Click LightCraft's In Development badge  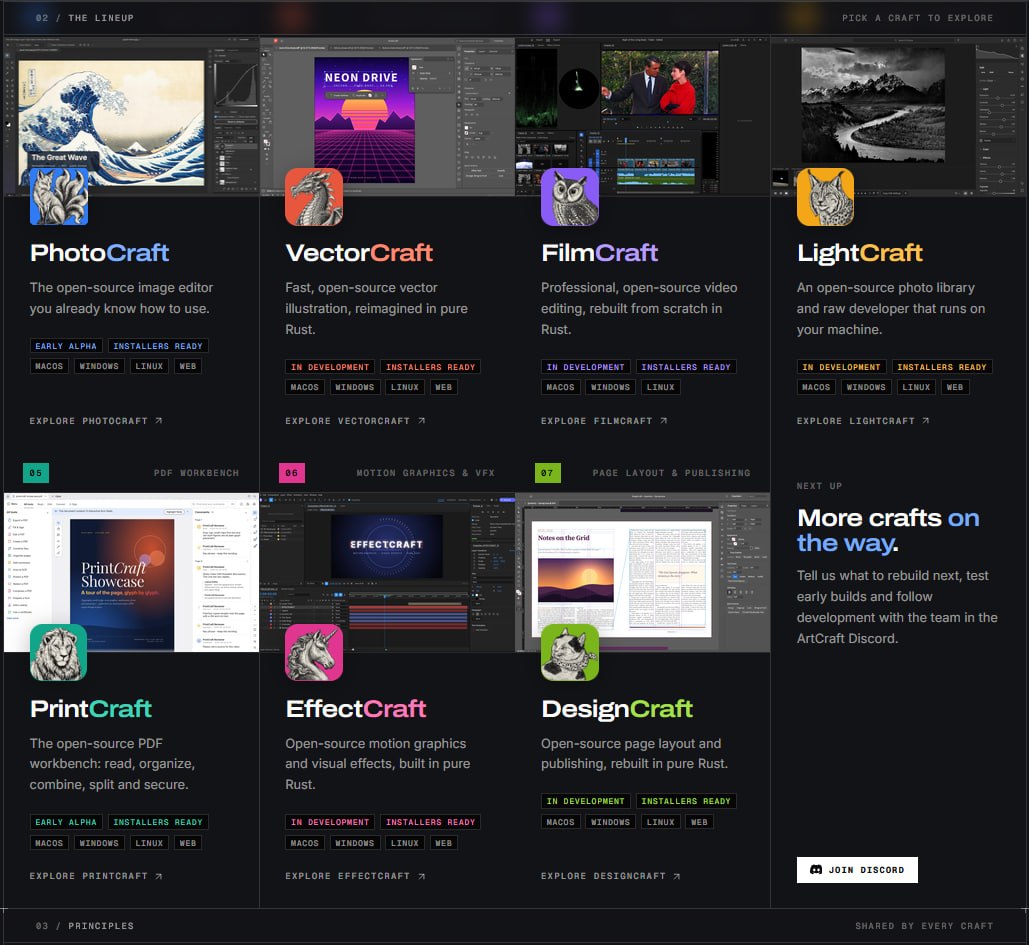841,367
